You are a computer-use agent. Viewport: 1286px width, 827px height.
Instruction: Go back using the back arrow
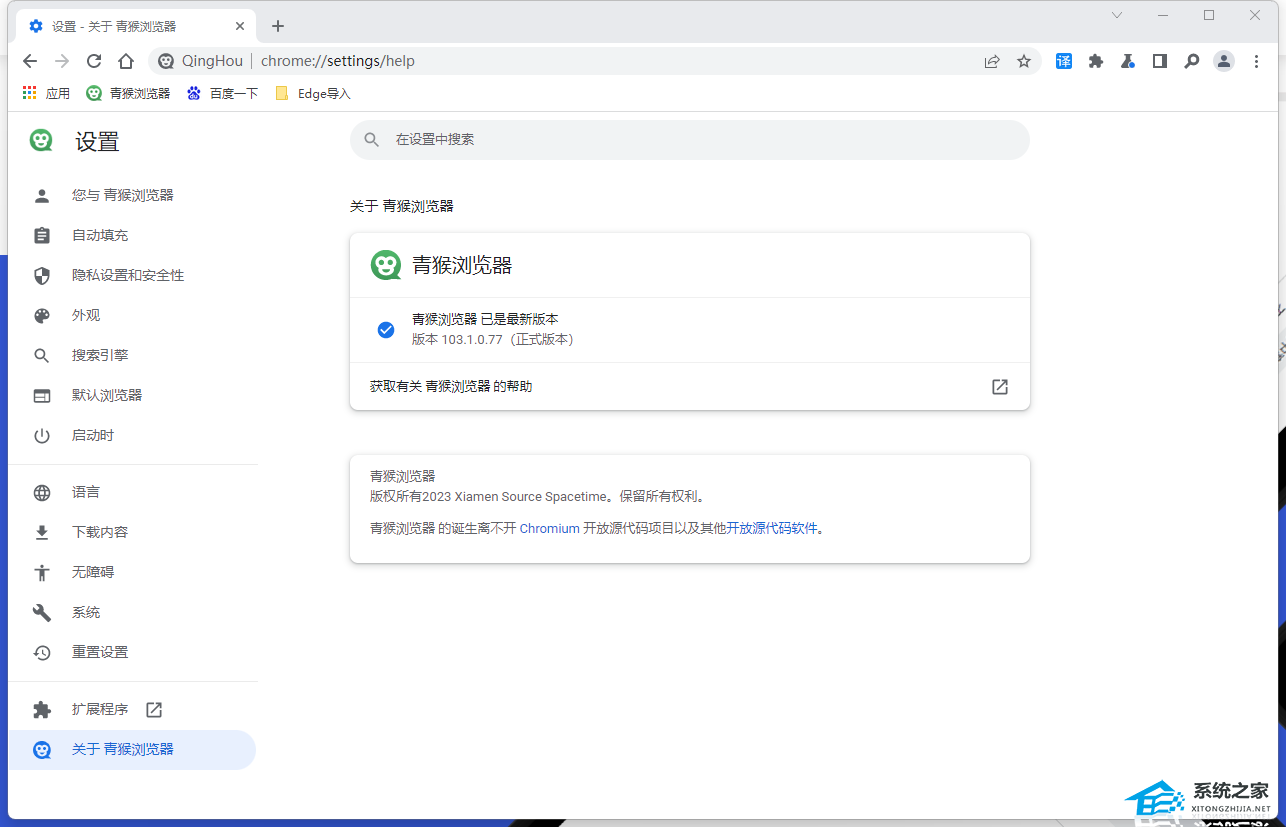[30, 61]
